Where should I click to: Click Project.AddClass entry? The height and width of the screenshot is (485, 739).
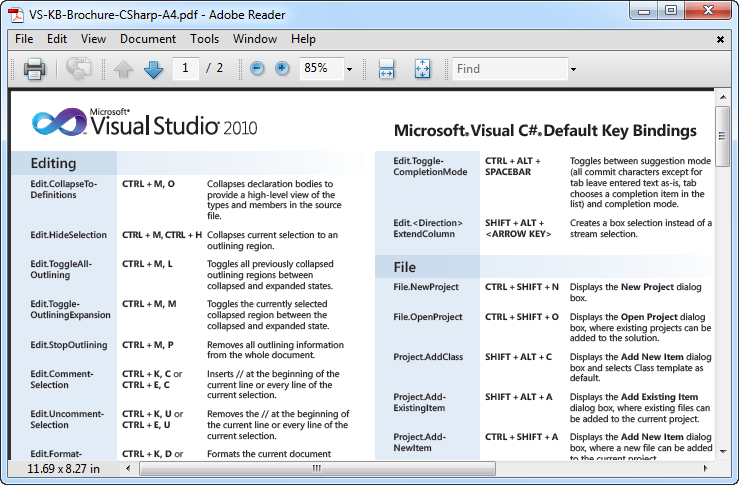tap(428, 357)
